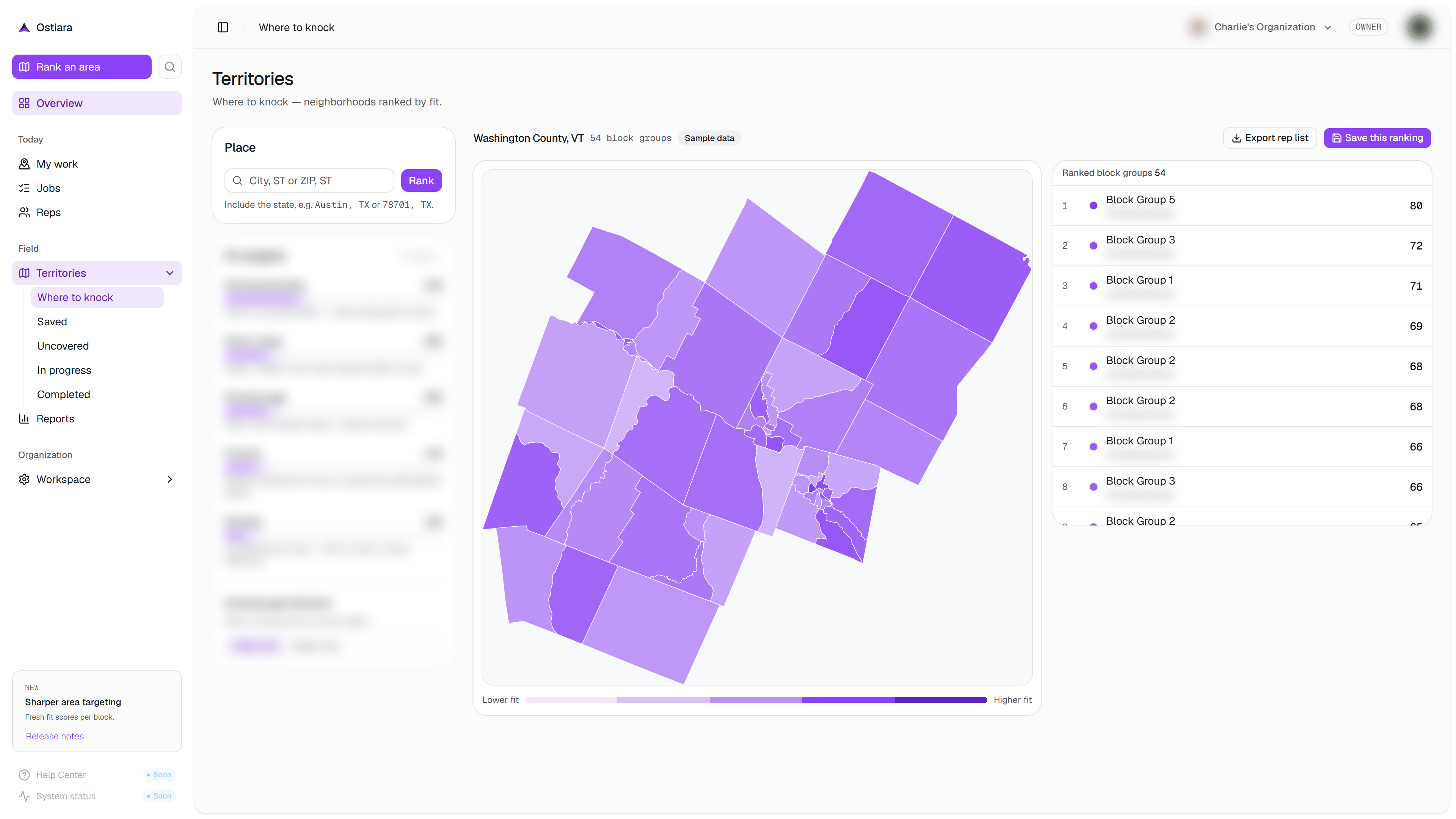Click the Lower fit to Higher fit legend bar
Screen dimensions: 1456x819
(756, 700)
